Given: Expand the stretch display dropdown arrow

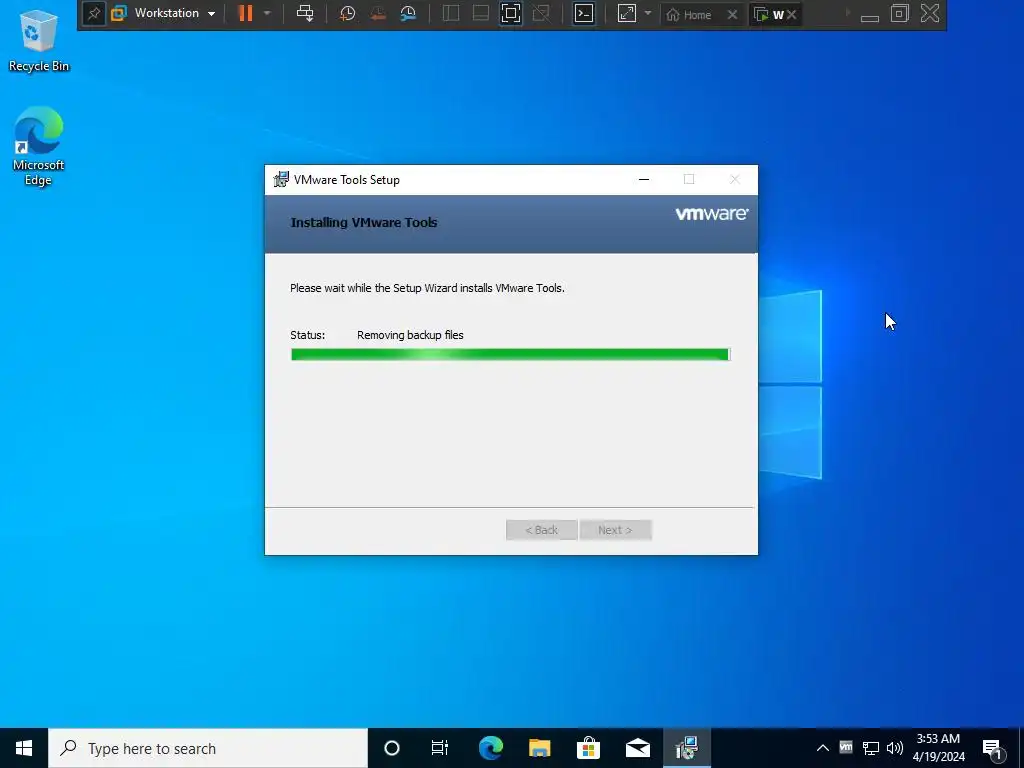Looking at the screenshot, I should 648,13.
